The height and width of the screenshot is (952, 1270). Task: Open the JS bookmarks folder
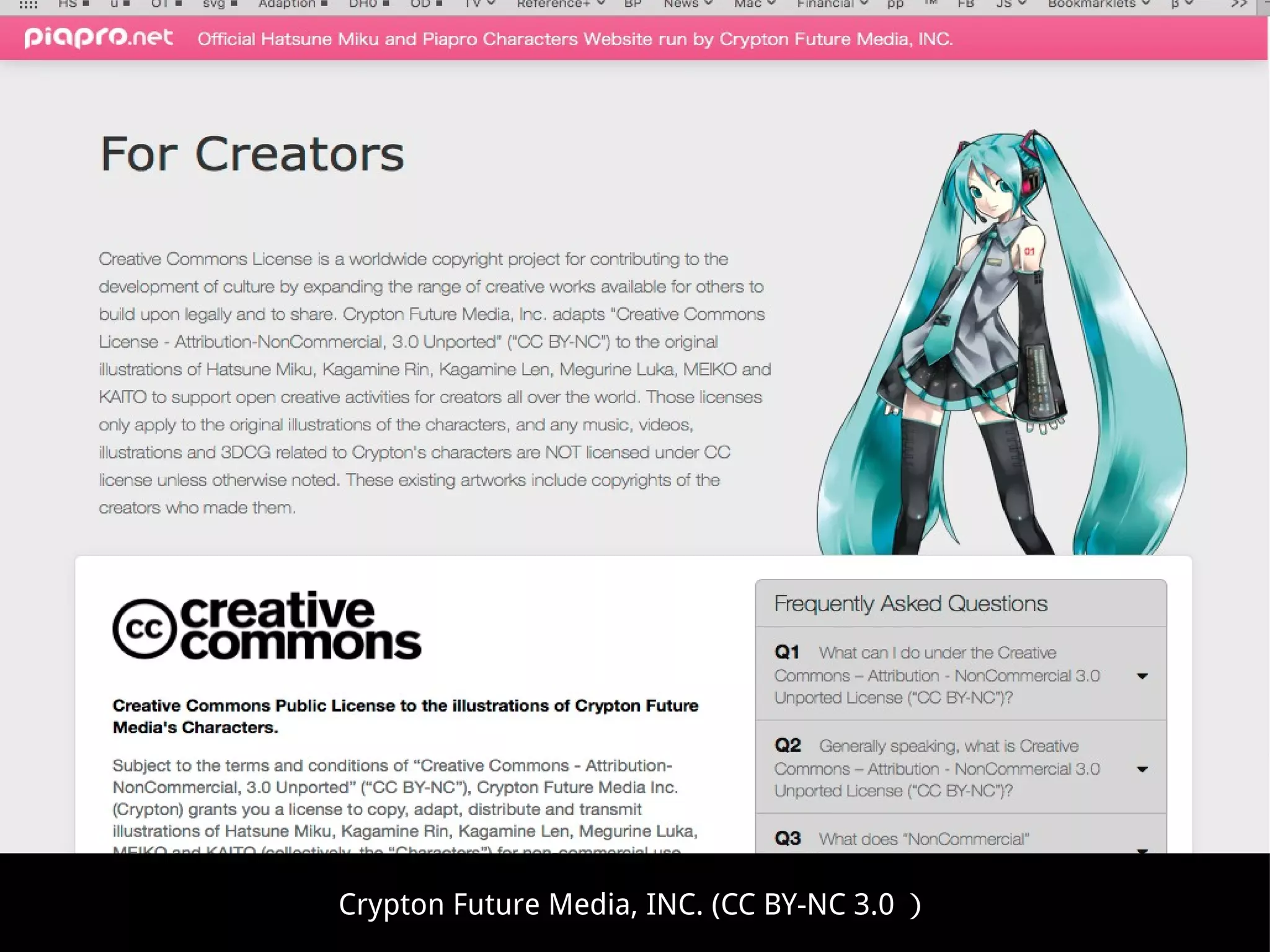(1011, 4)
